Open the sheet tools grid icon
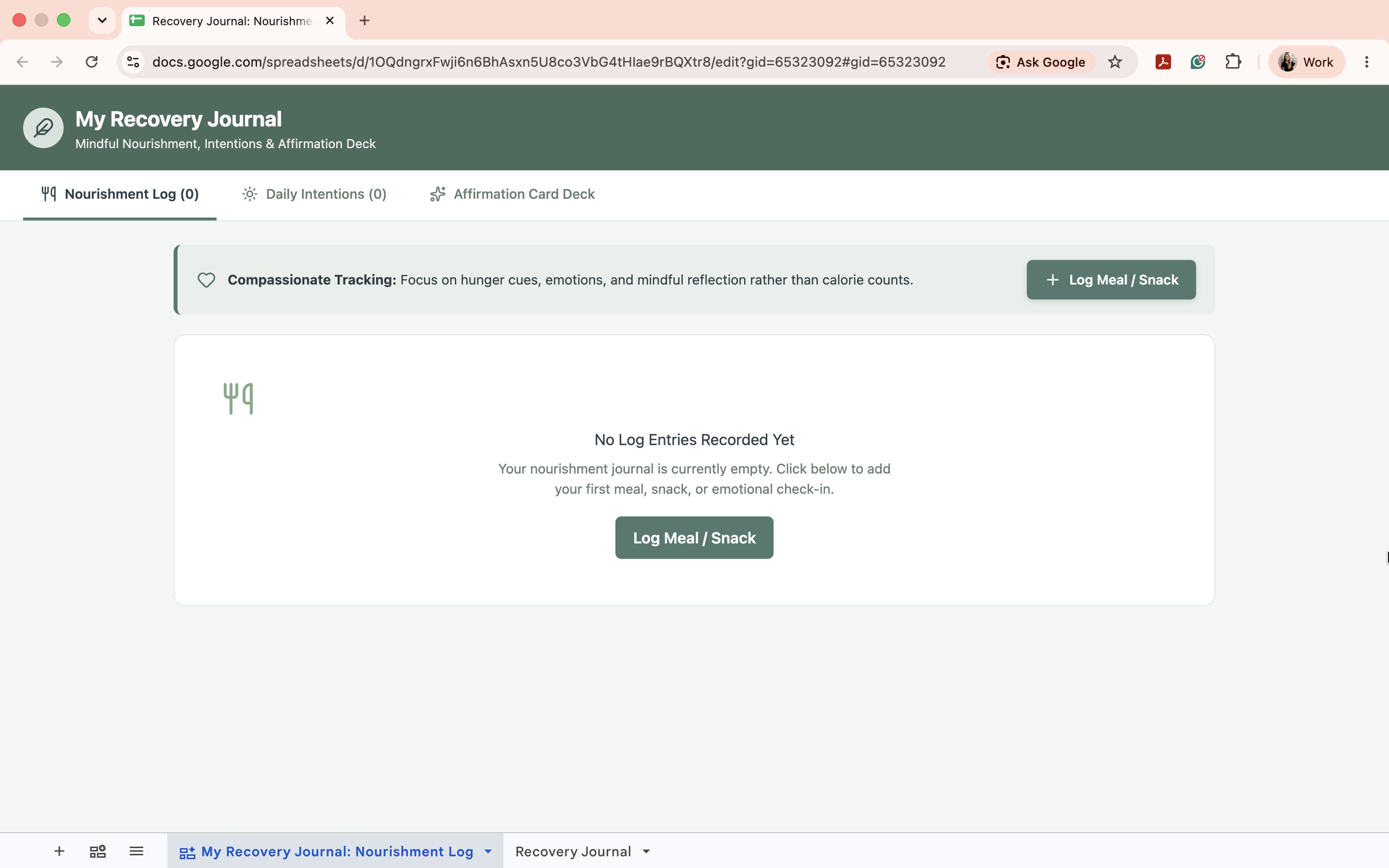1389x868 pixels. [98, 851]
